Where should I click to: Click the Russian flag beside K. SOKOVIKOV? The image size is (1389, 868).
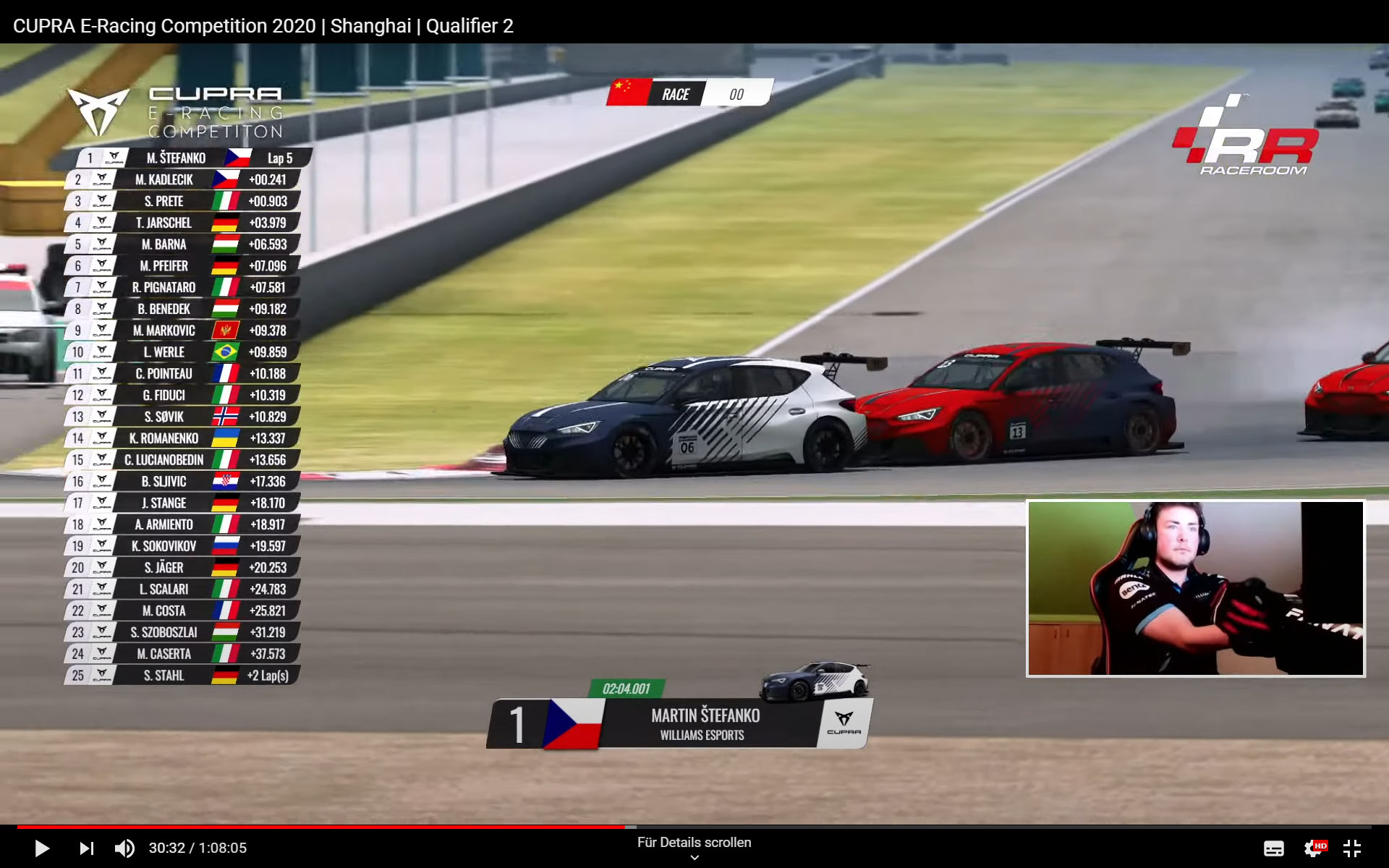coord(225,546)
